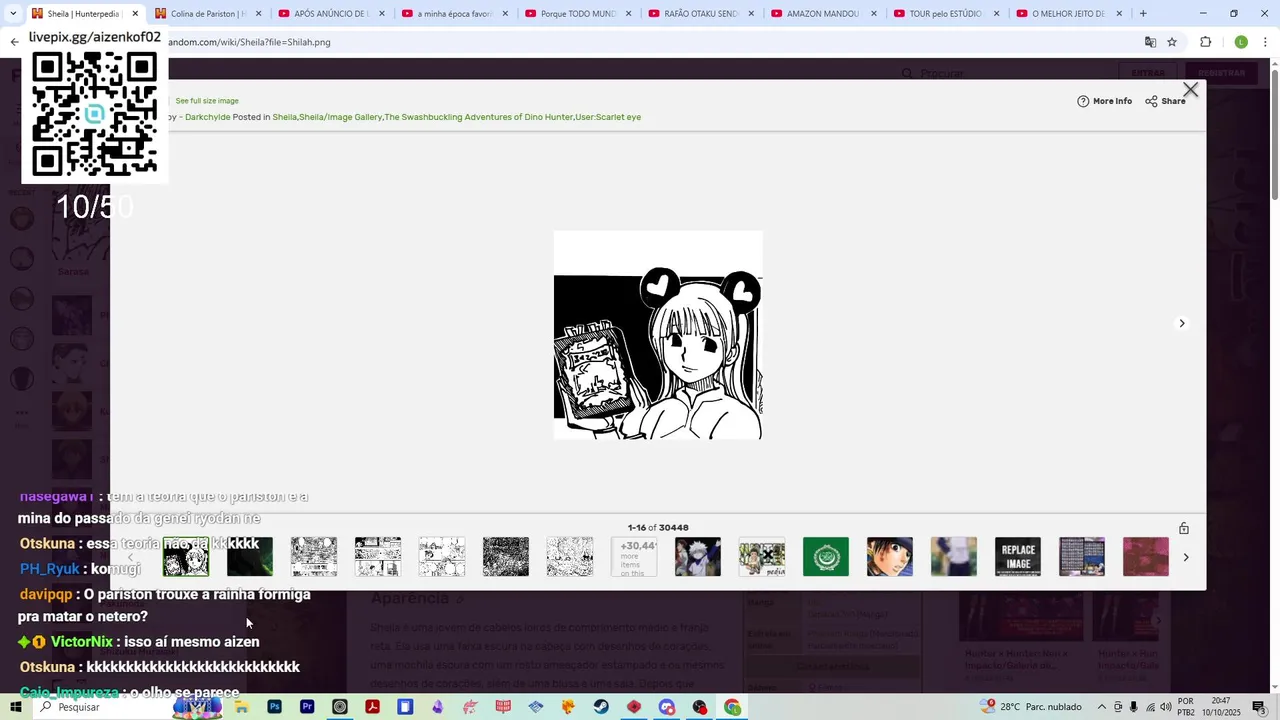The height and width of the screenshot is (720, 1280).
Task: Open the volume control in tray
Action: click(x=1165, y=707)
